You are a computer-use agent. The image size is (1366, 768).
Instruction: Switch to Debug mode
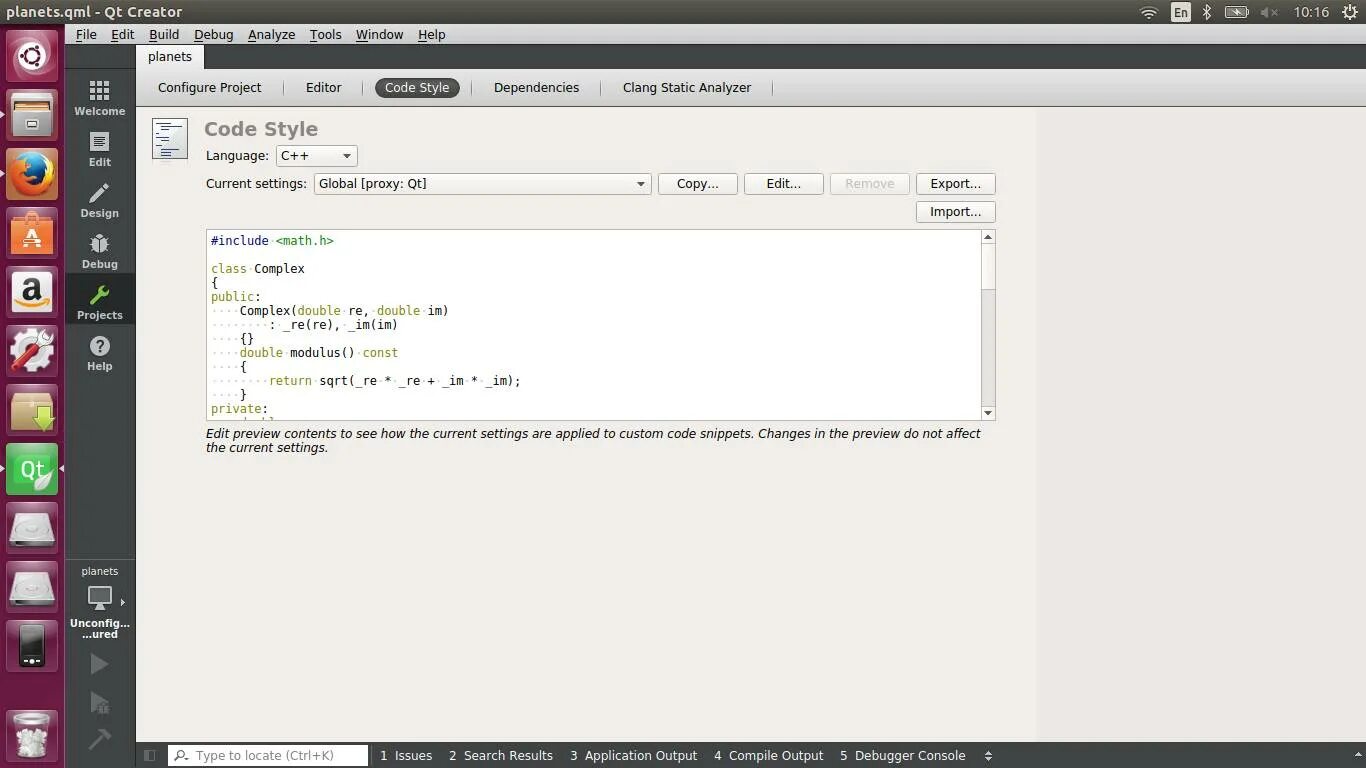tap(99, 251)
